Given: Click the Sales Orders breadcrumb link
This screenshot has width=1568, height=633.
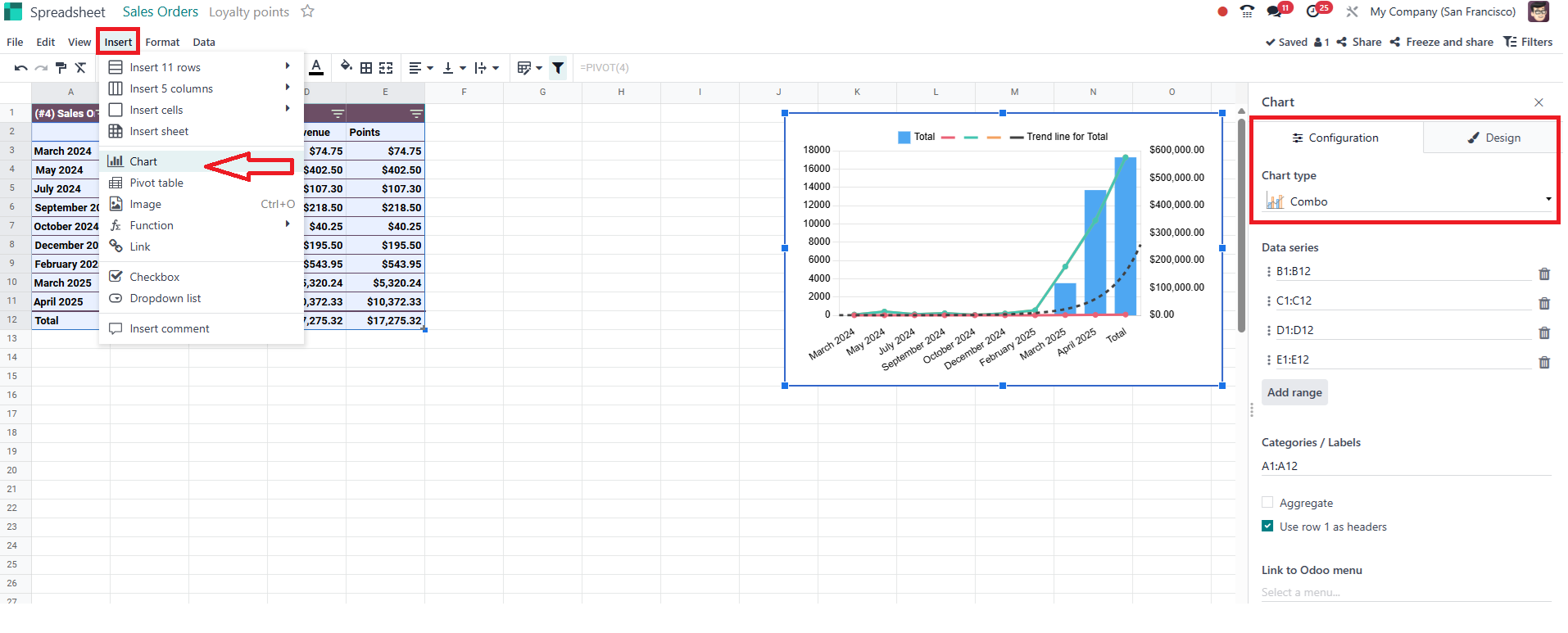Looking at the screenshot, I should [x=161, y=11].
